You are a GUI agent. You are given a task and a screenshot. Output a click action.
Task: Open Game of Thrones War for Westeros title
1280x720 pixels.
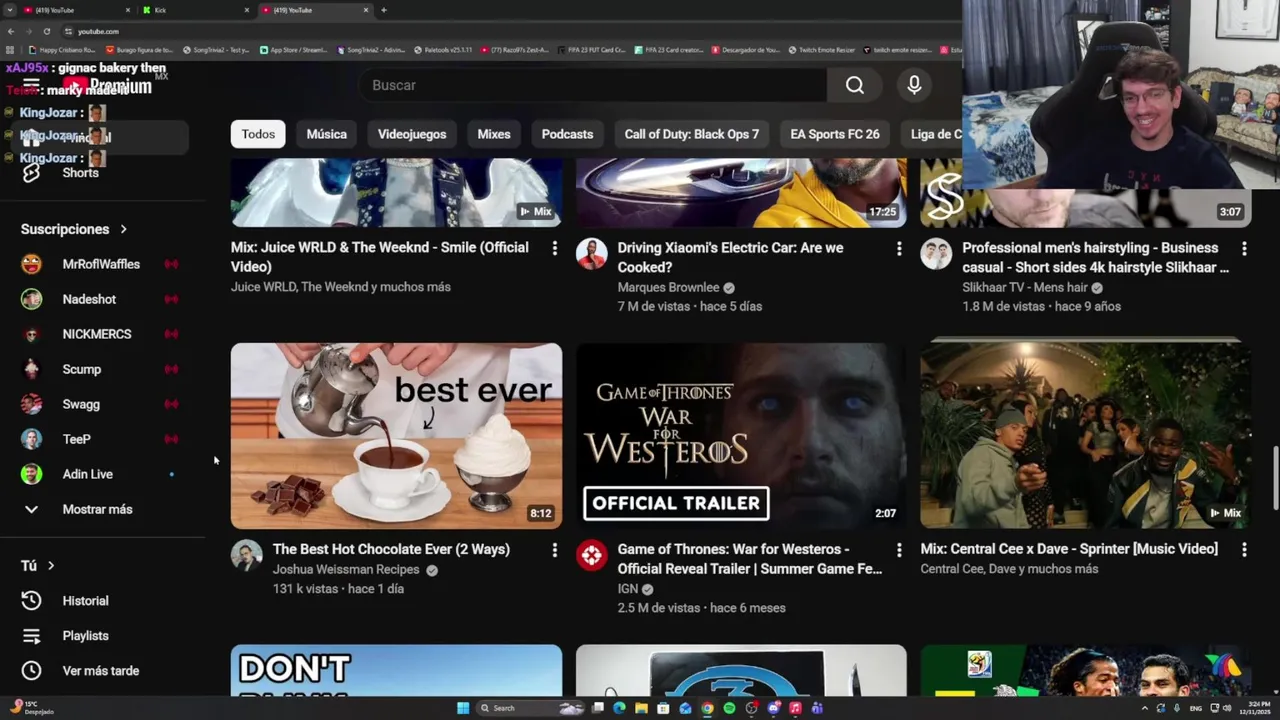[x=750, y=559]
